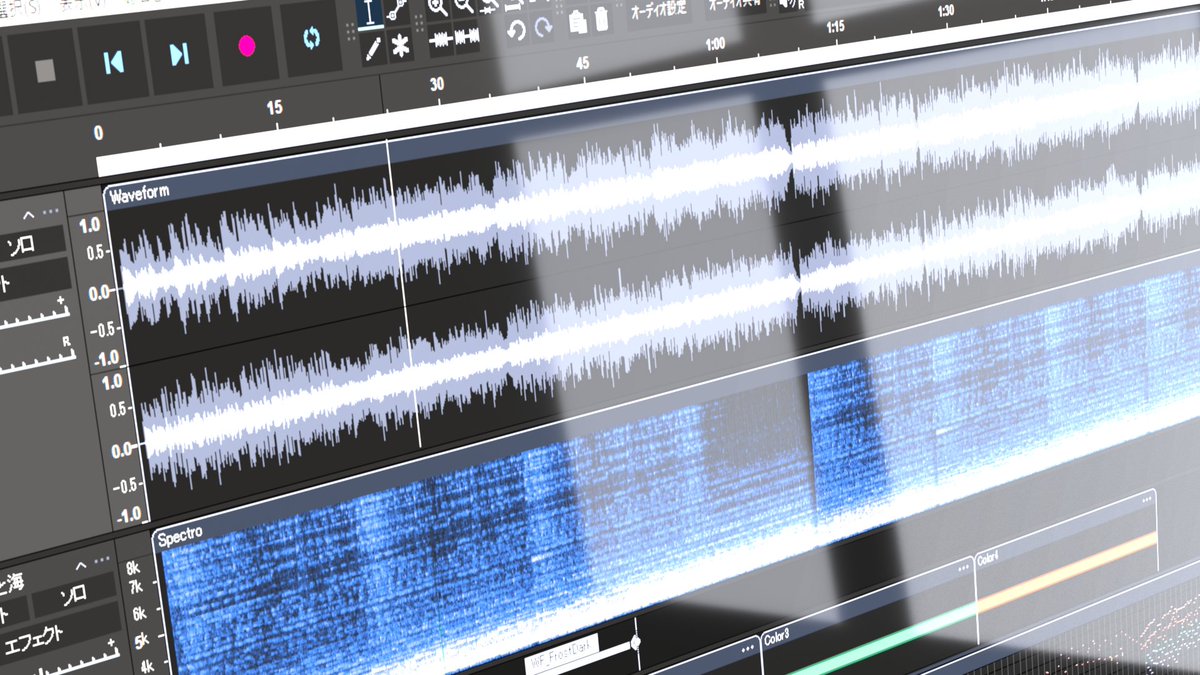Select the WF_FrostDark label
1200x675 pixels.
pyautogui.click(x=560, y=653)
